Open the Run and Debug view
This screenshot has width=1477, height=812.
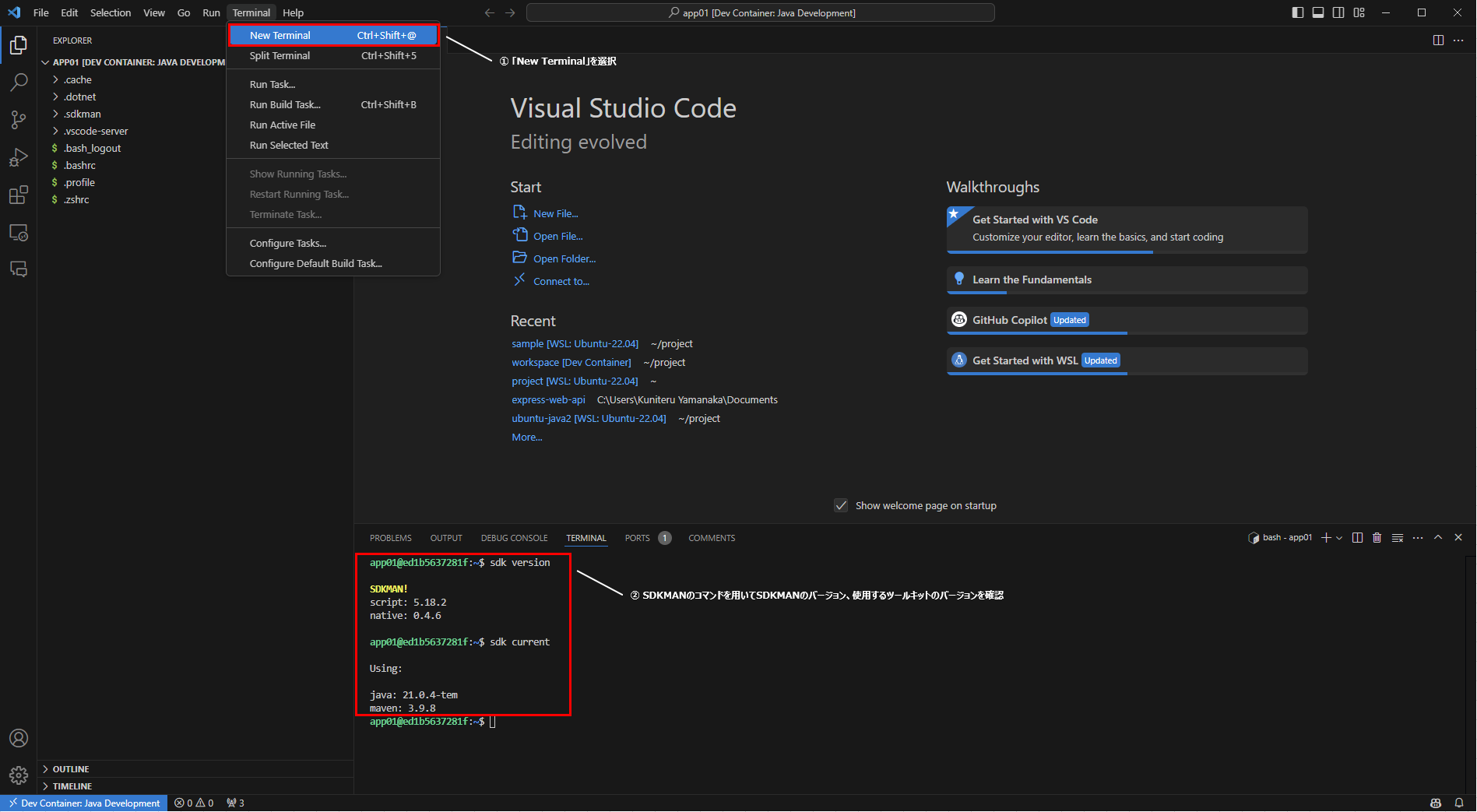click(x=18, y=157)
